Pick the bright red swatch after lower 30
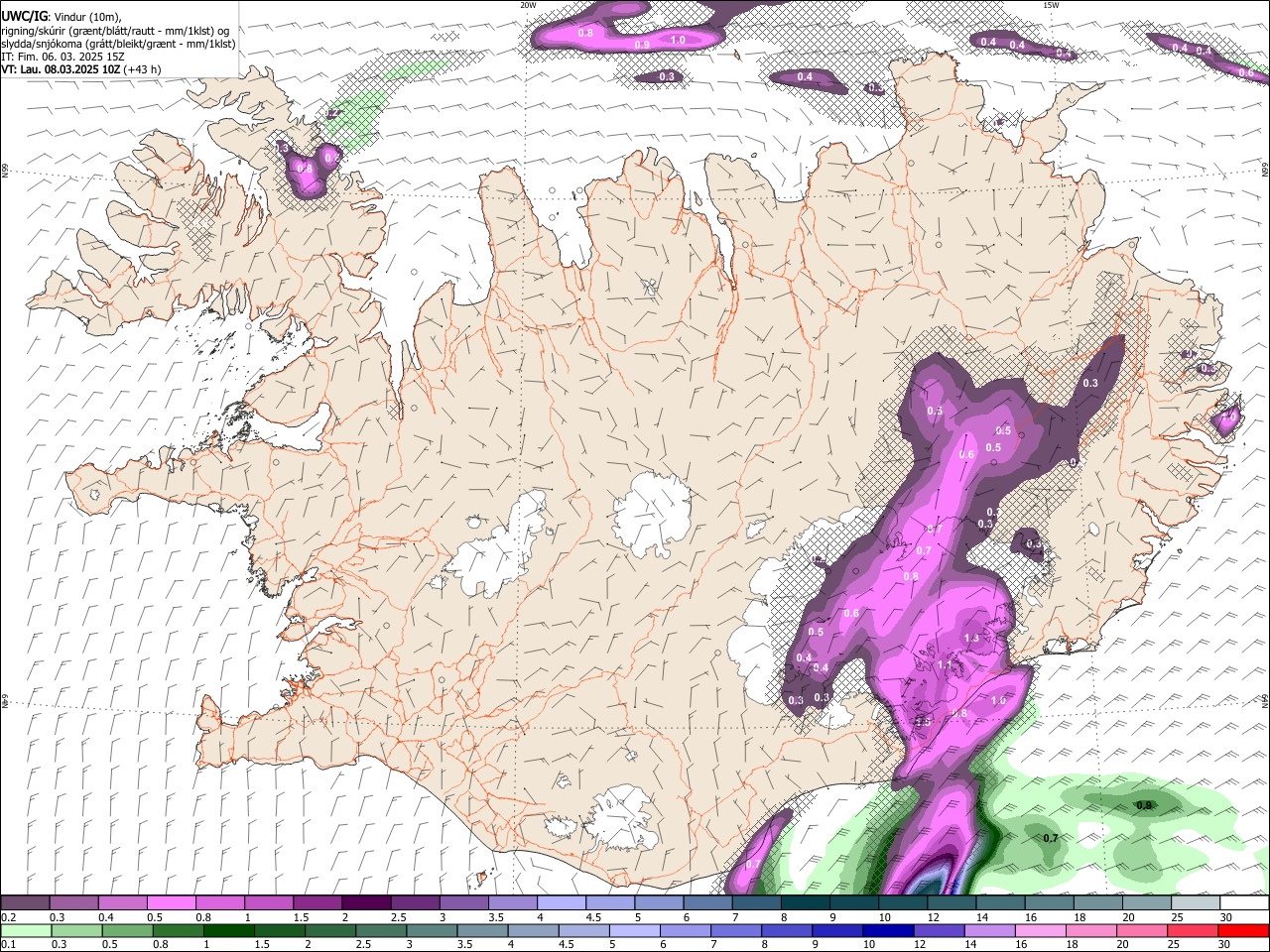 pos(1244,930)
